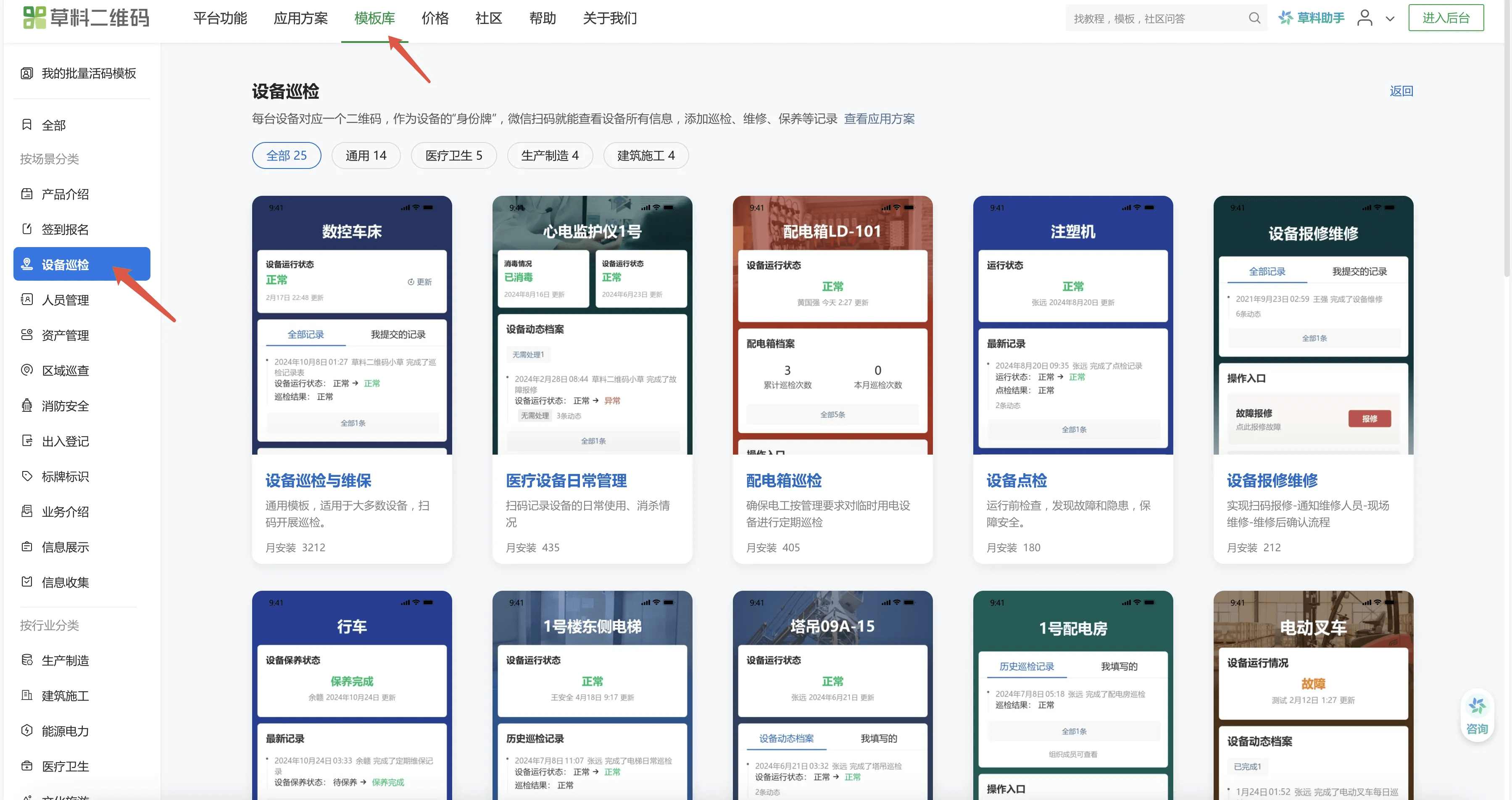This screenshot has width=1512, height=800.
Task: Click 月安装 435 text
Action: (532, 547)
